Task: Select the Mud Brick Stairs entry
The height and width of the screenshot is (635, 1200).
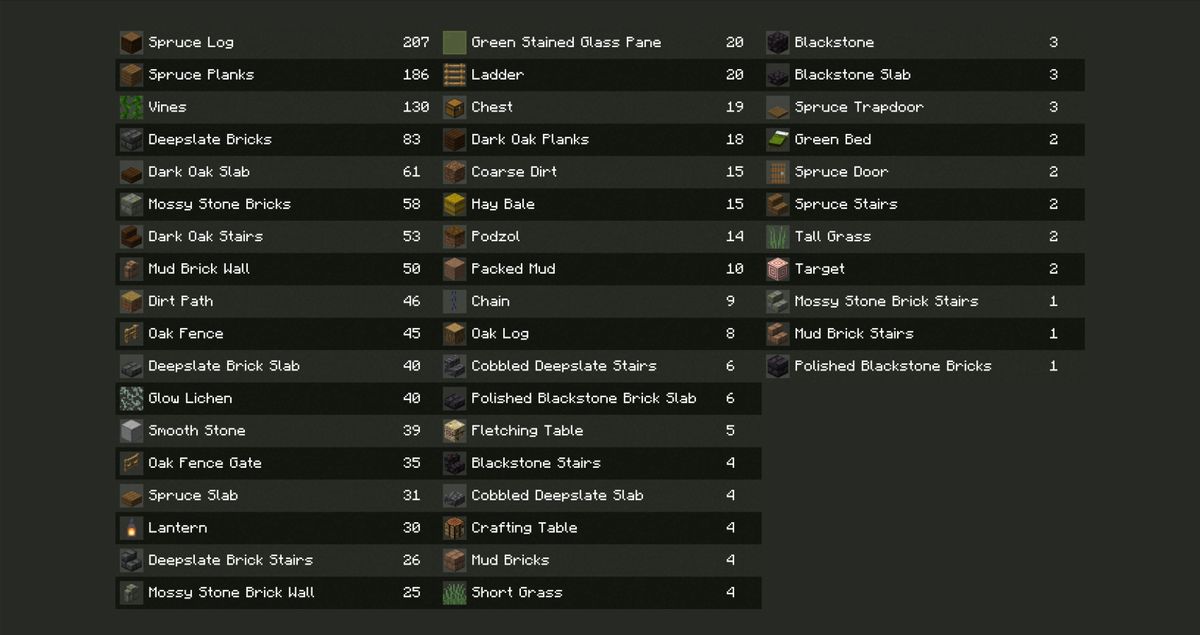Action: [853, 334]
